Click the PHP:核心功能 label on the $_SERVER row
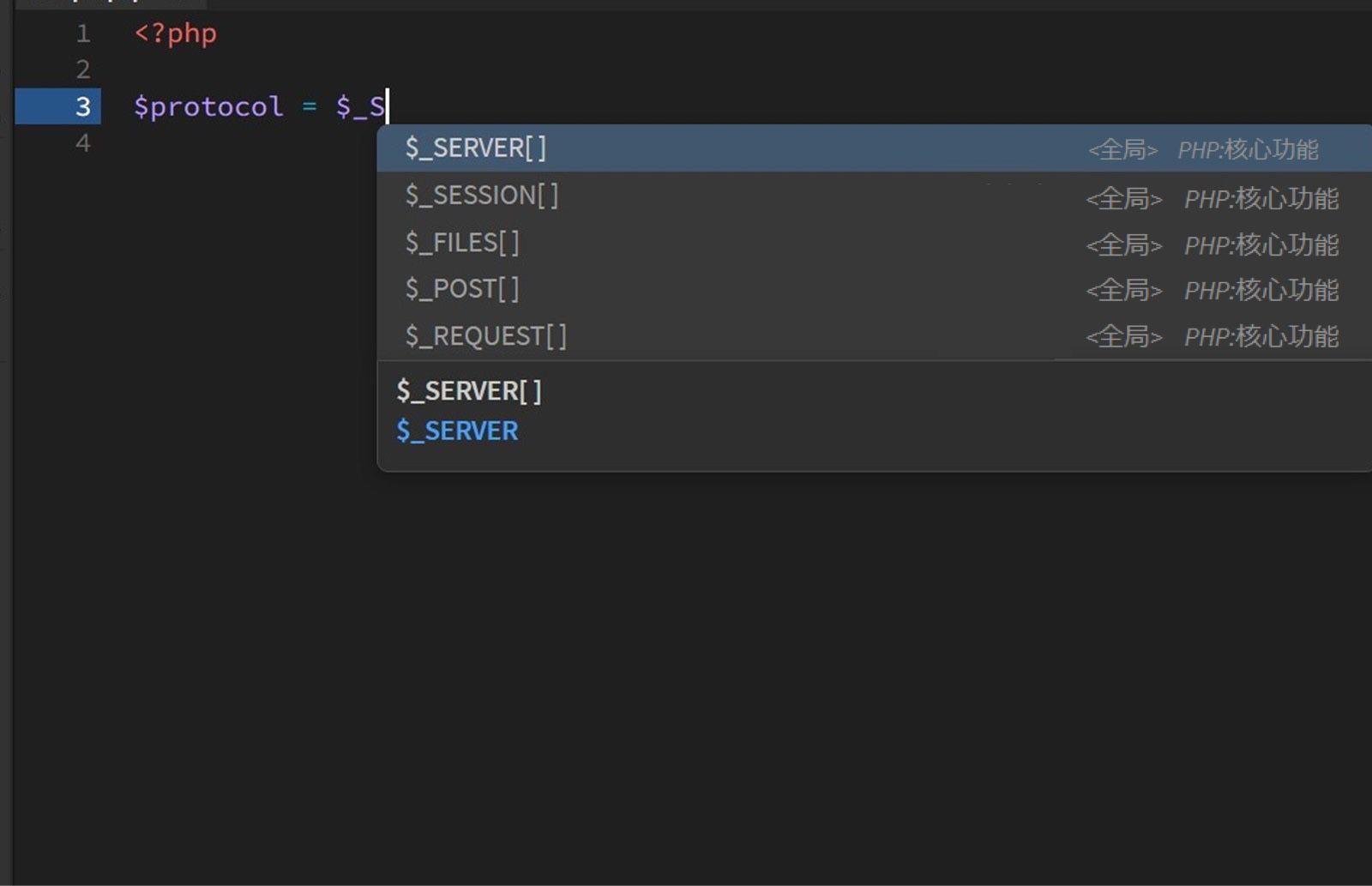This screenshot has height=886, width=1372. (1249, 149)
